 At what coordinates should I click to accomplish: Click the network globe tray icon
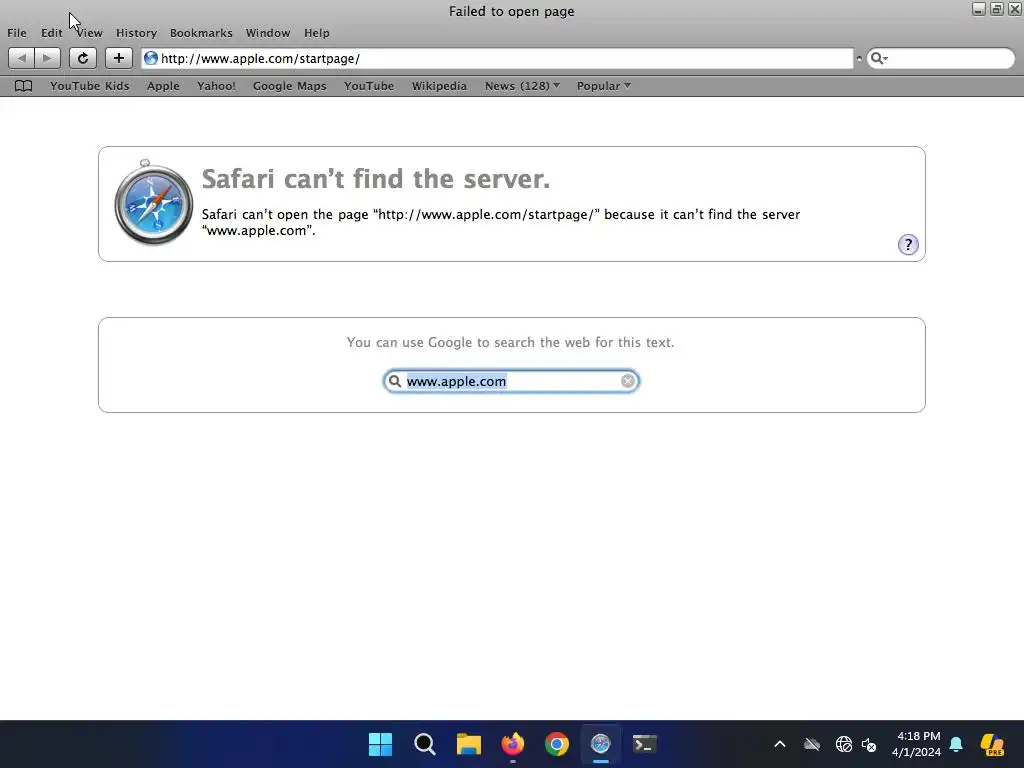pyautogui.click(x=844, y=744)
